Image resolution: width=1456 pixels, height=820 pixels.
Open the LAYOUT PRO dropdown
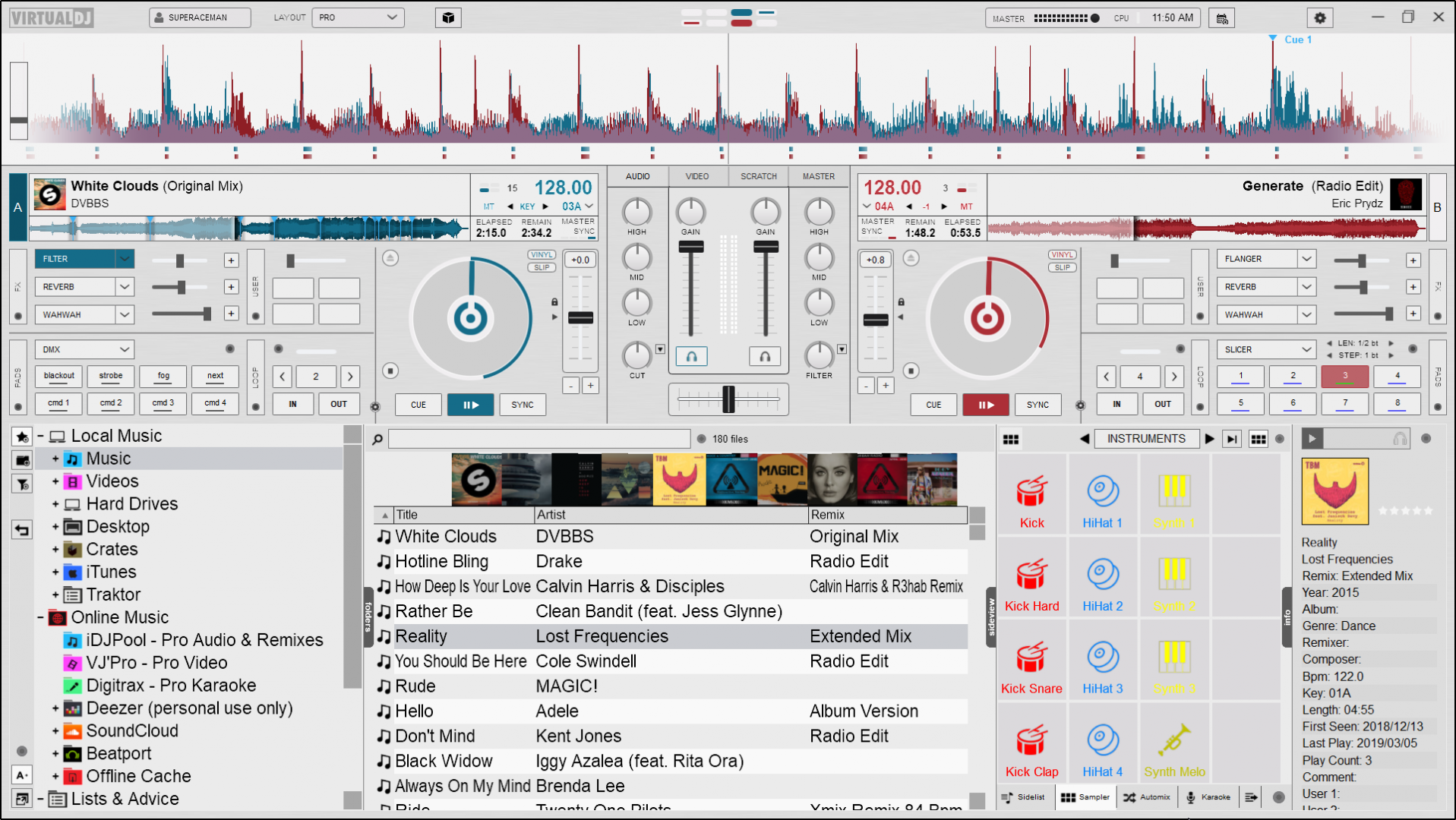[358, 17]
